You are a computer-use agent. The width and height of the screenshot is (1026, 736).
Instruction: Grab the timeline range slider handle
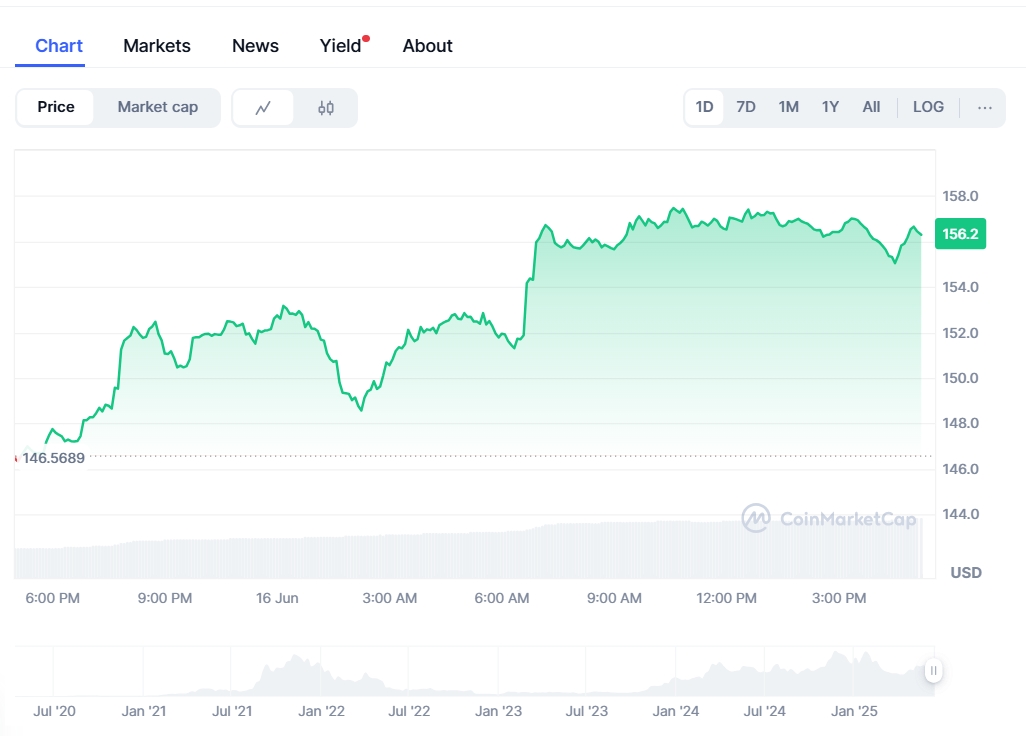coord(933,671)
